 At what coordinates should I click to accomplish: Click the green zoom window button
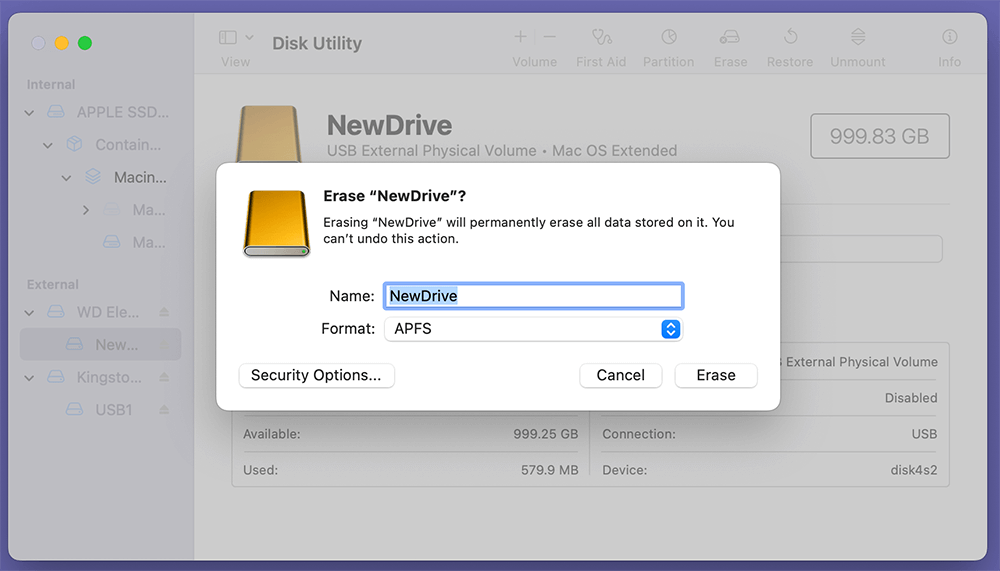[85, 43]
